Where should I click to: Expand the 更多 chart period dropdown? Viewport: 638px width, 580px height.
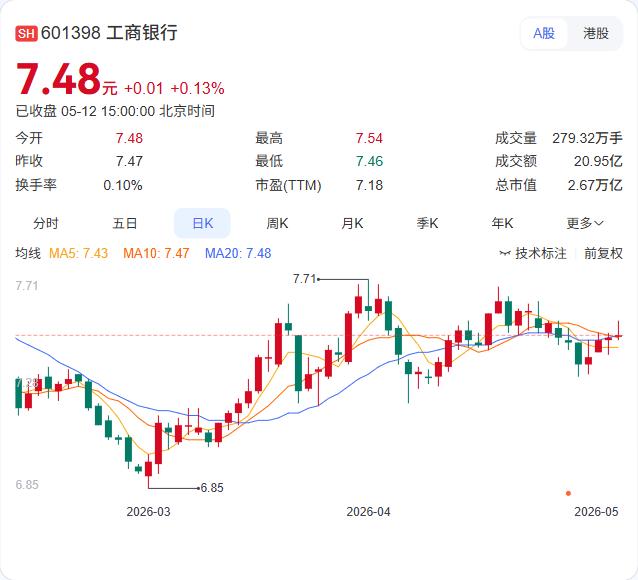pos(585,223)
